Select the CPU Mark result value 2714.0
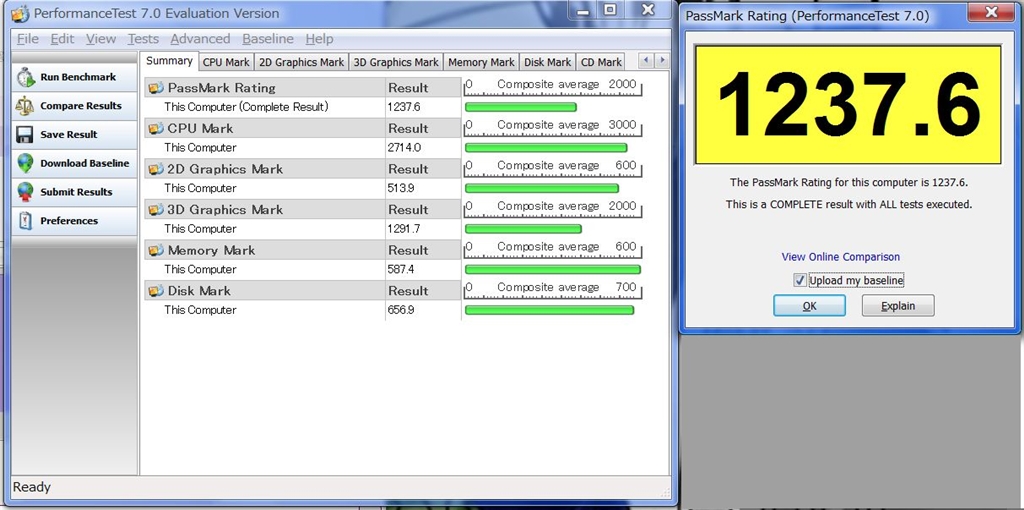Screen dimensions: 1024x510 pos(404,148)
